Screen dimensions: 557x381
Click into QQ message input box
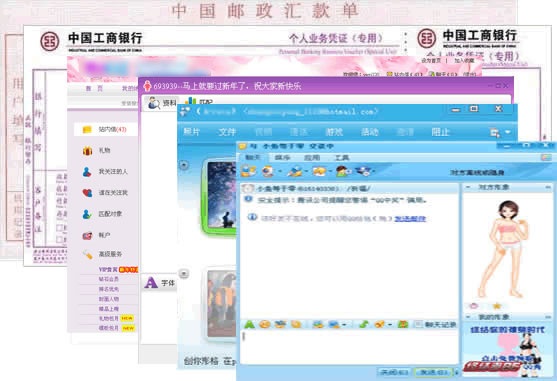pos(350,347)
